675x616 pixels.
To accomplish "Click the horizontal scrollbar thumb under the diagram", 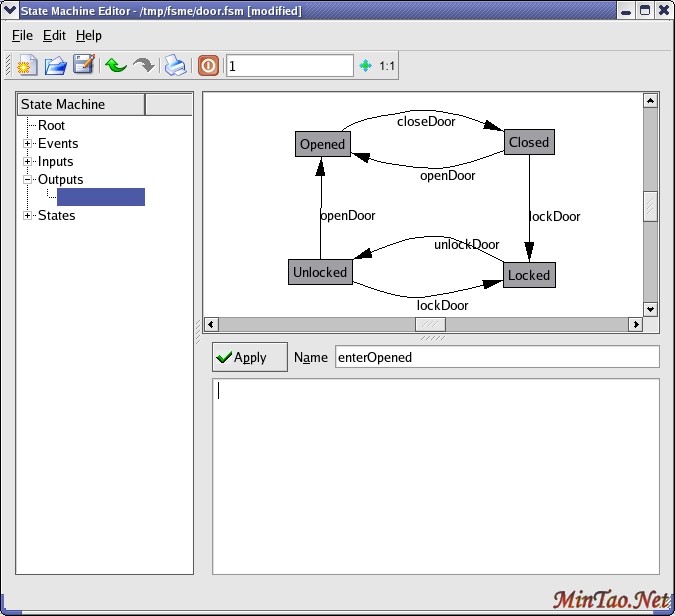I will [430, 325].
